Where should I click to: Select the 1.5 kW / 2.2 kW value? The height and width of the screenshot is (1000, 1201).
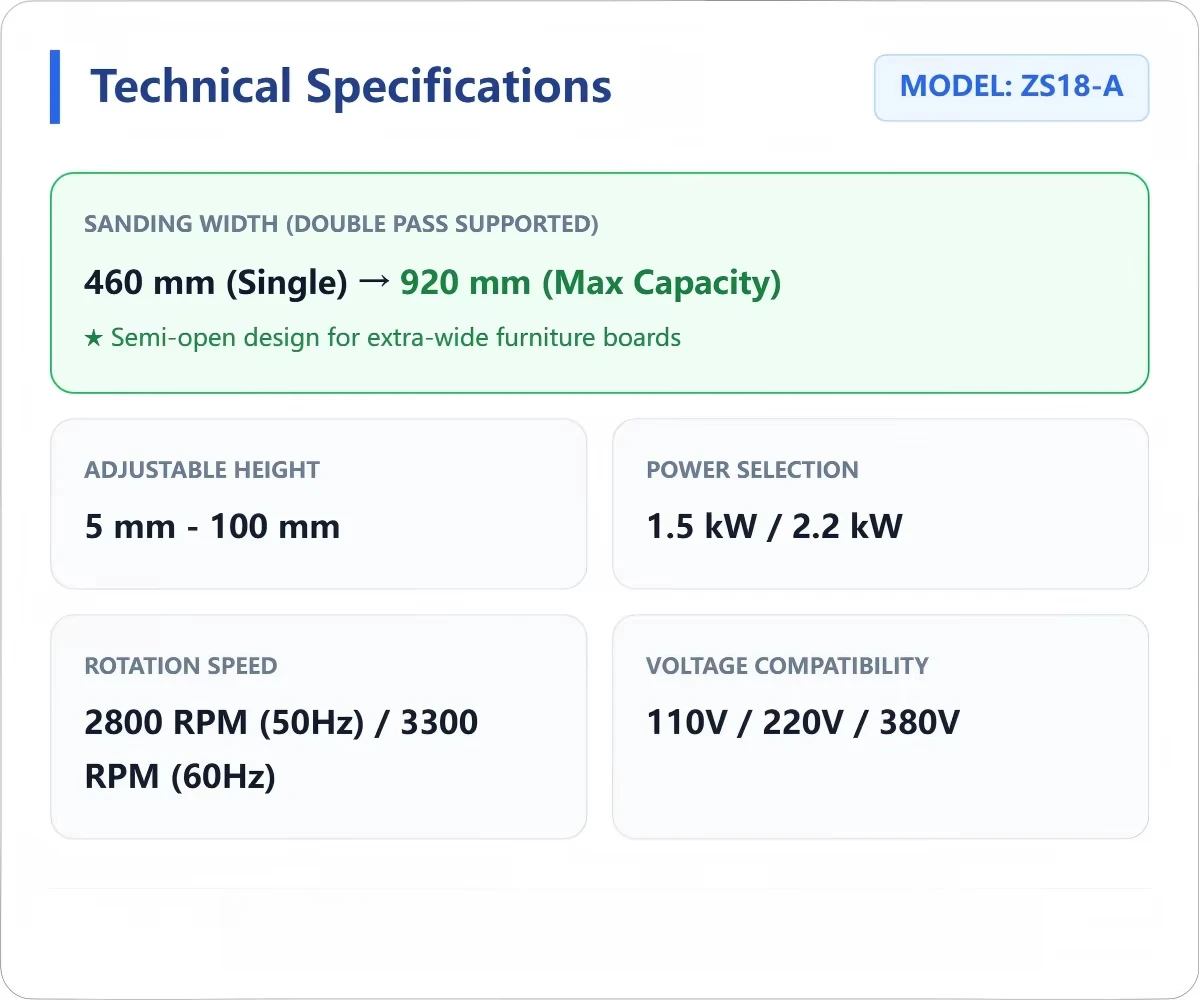(774, 526)
